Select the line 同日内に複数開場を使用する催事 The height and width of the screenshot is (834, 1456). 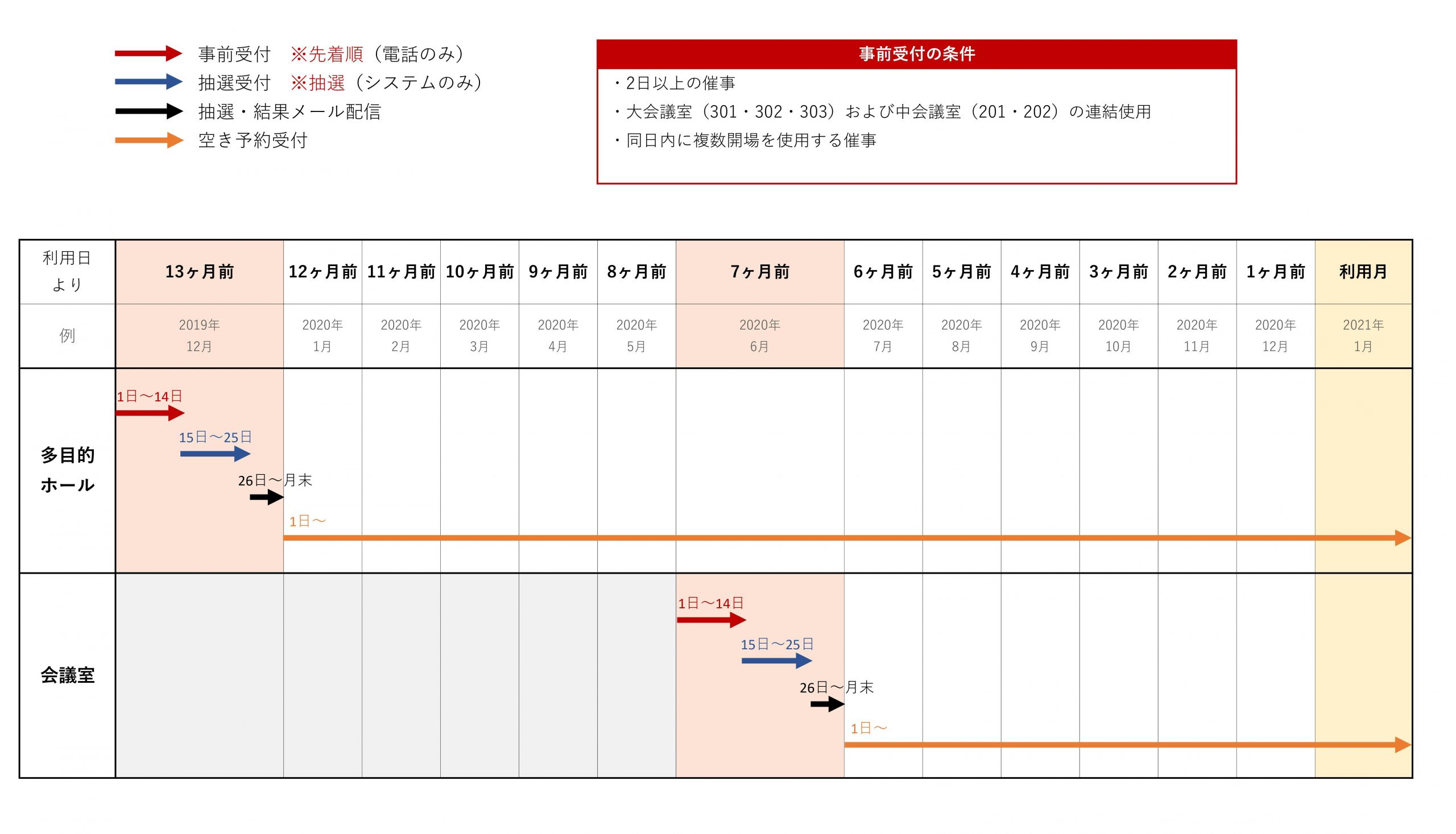[x=751, y=140]
